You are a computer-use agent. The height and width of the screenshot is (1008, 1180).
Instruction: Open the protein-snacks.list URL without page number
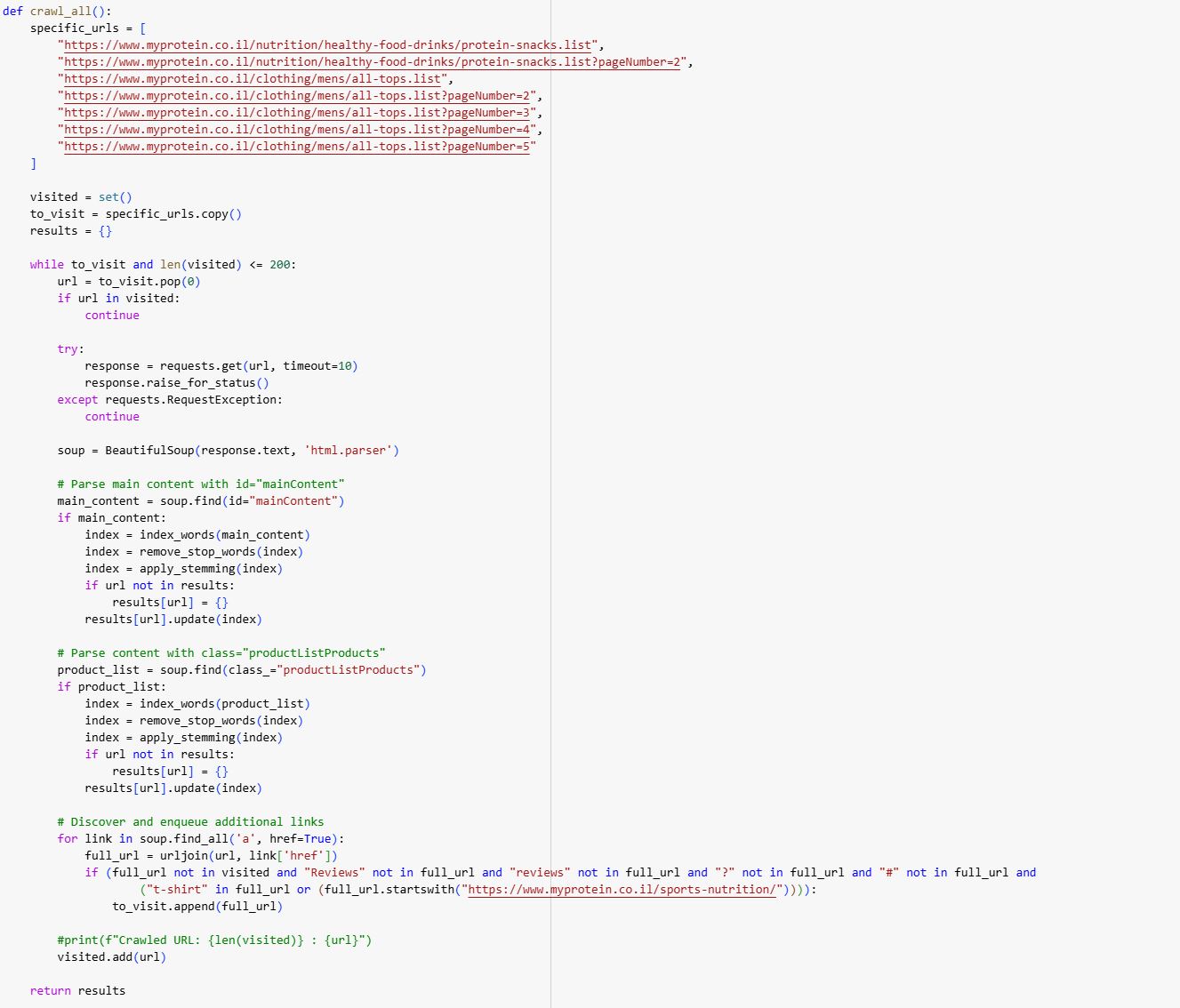coord(327,45)
